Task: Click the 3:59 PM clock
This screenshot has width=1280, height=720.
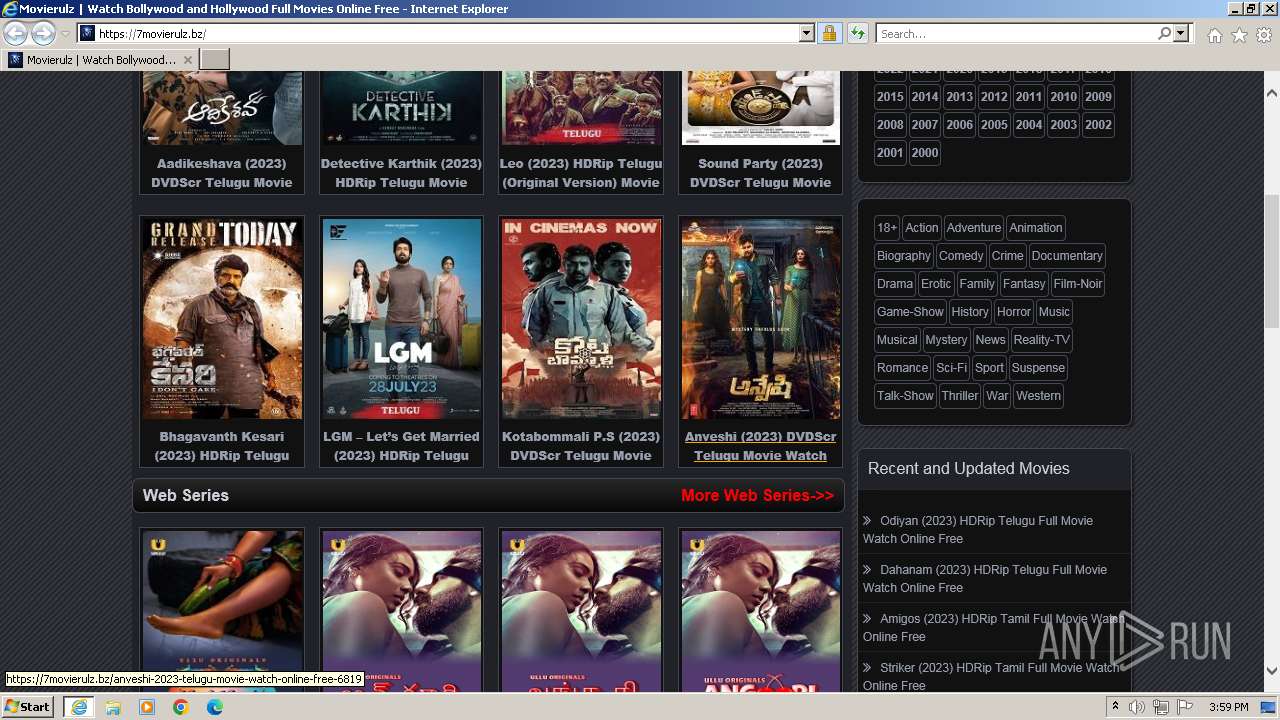Action: pos(1228,707)
